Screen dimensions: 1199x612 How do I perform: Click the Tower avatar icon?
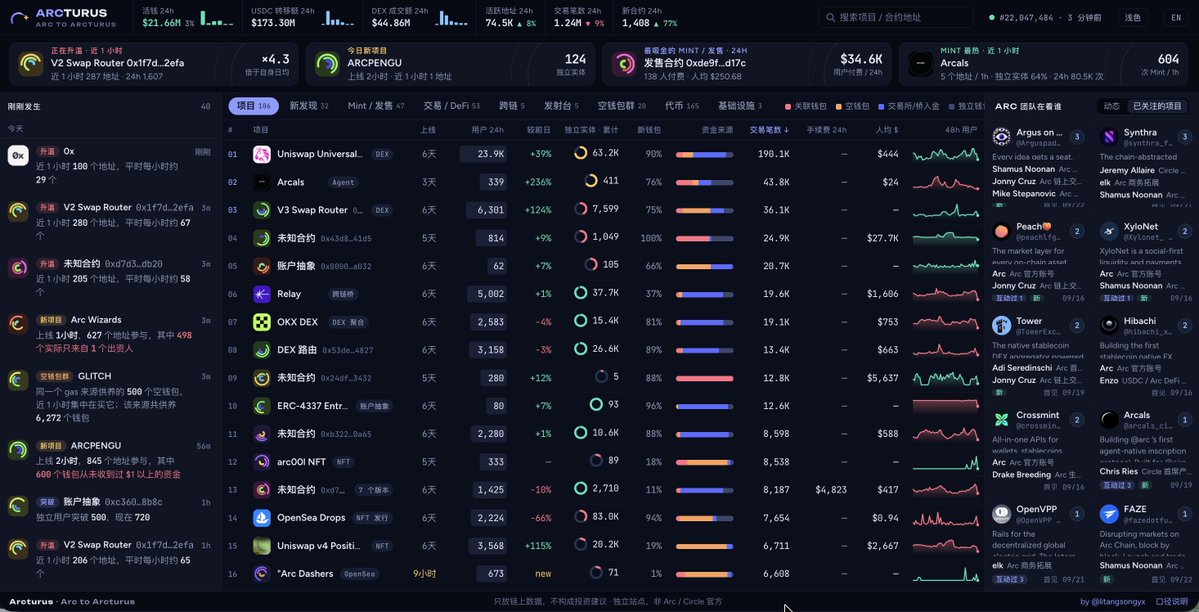point(1001,325)
